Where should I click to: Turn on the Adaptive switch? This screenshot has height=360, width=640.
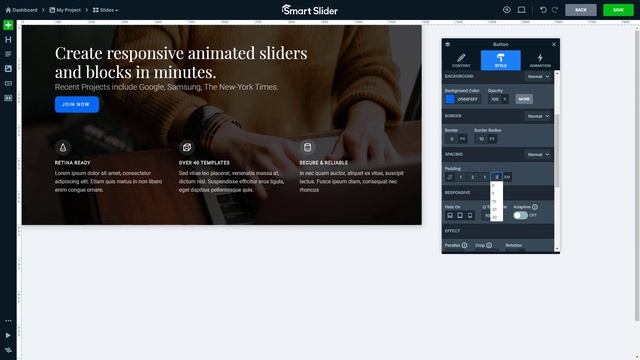520,215
